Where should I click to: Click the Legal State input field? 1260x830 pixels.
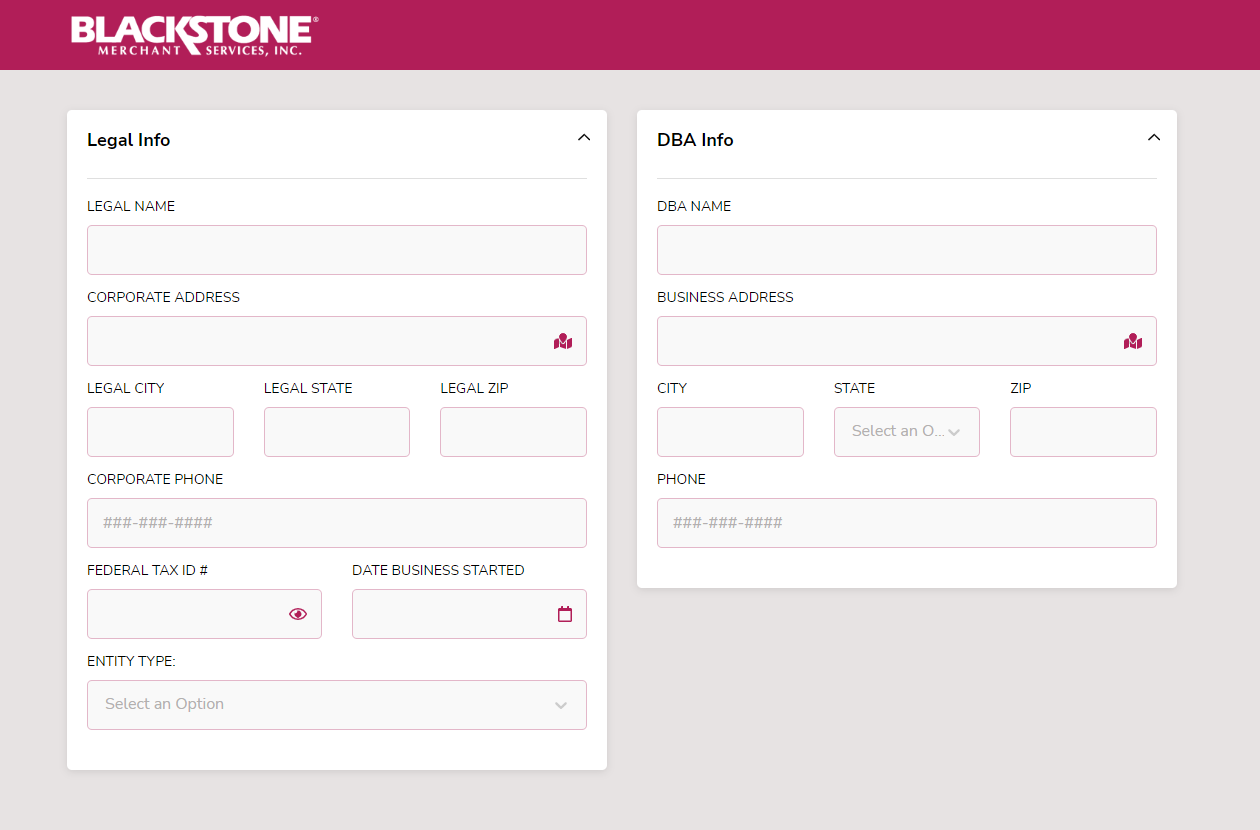tap(336, 432)
